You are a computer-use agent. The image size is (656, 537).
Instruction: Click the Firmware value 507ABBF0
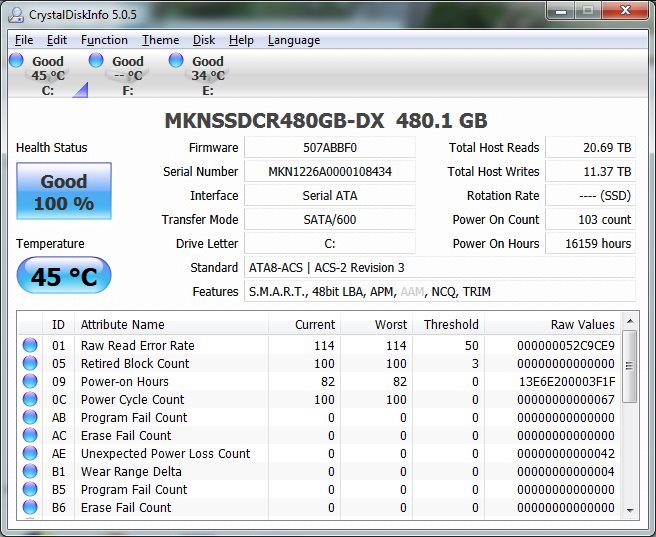(330, 148)
